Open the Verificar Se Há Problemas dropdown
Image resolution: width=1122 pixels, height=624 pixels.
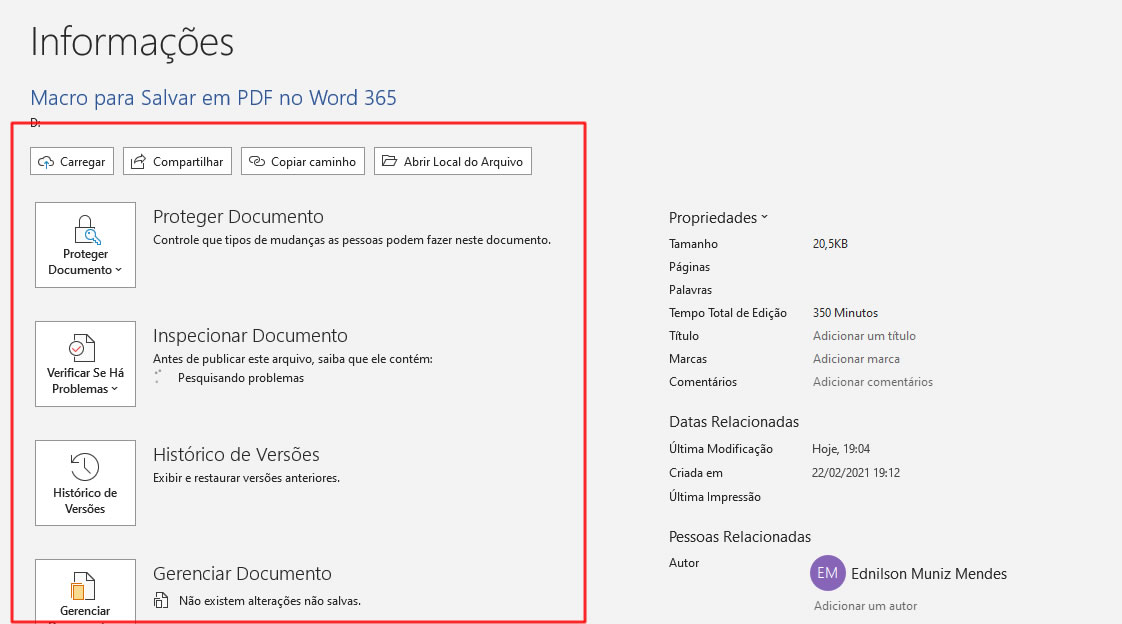click(85, 364)
